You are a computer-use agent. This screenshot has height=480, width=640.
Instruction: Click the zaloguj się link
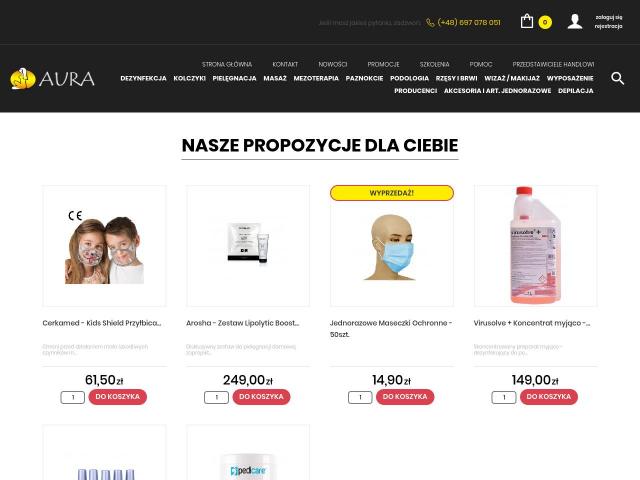pos(609,17)
